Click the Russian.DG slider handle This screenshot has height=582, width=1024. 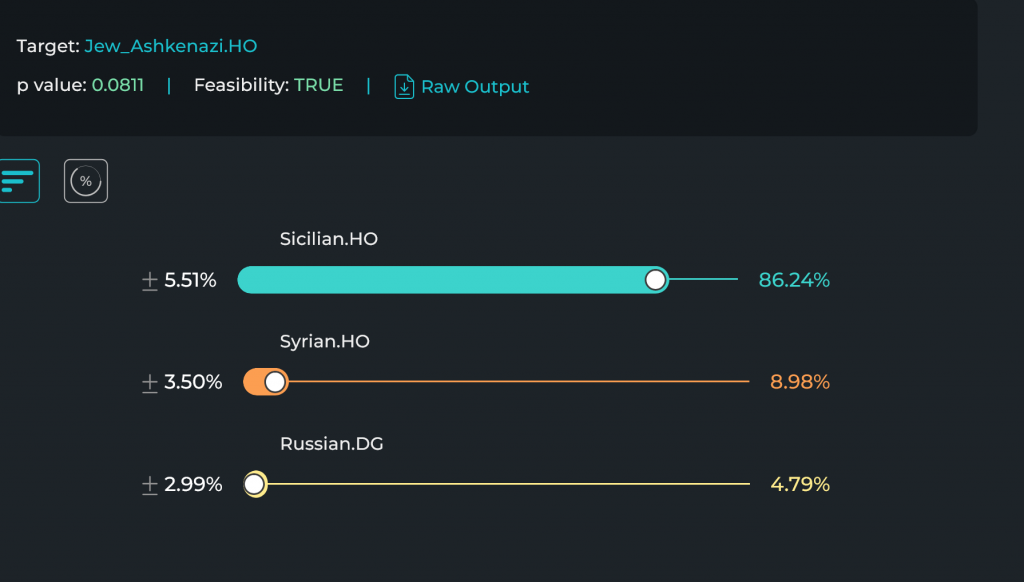[255, 484]
